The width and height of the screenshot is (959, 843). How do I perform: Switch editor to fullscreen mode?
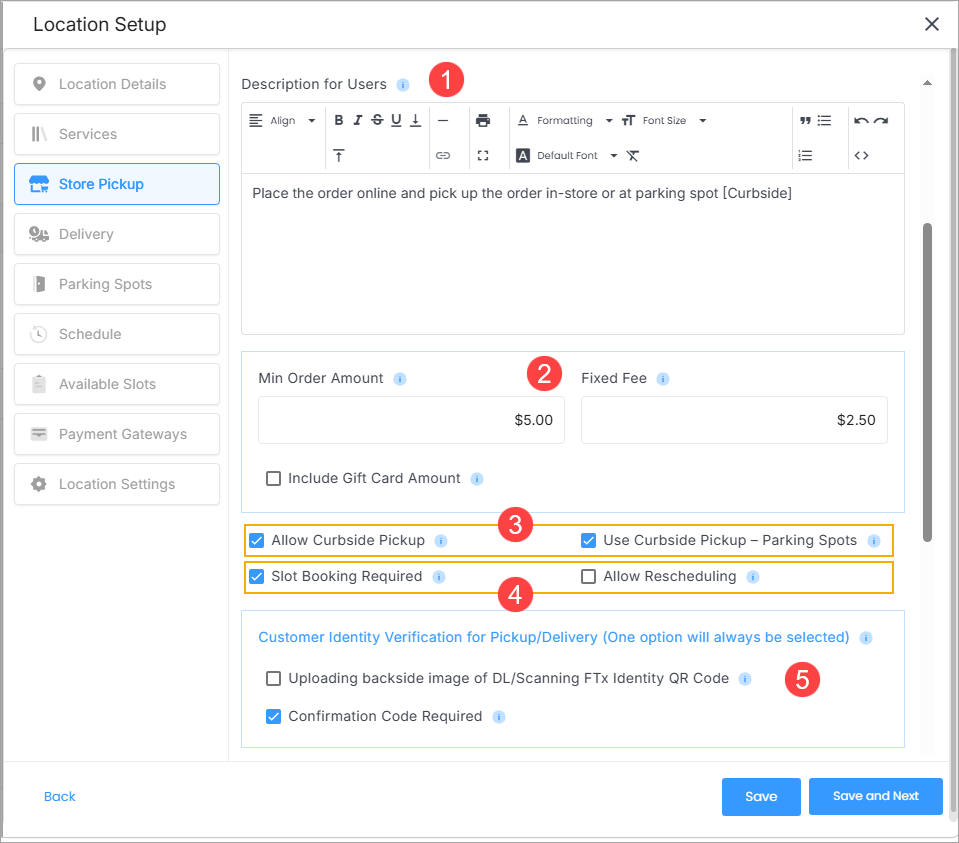483,155
